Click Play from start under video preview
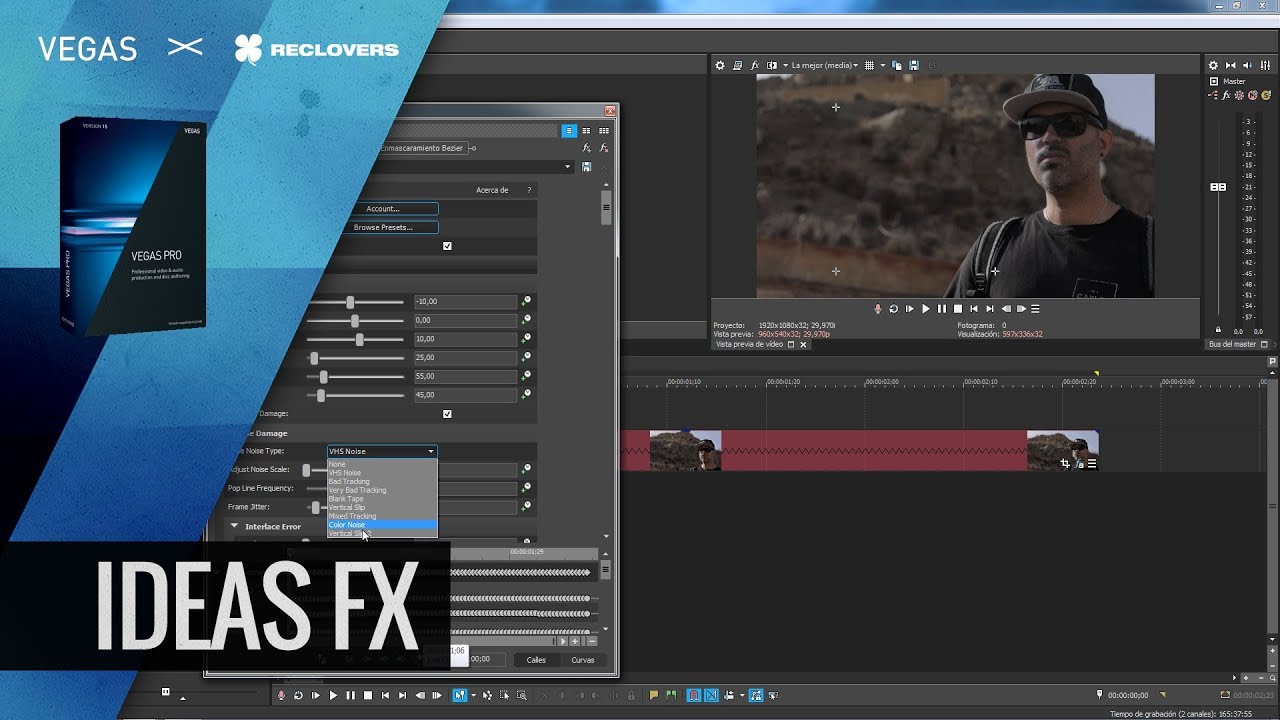The width and height of the screenshot is (1280, 720). (910, 309)
